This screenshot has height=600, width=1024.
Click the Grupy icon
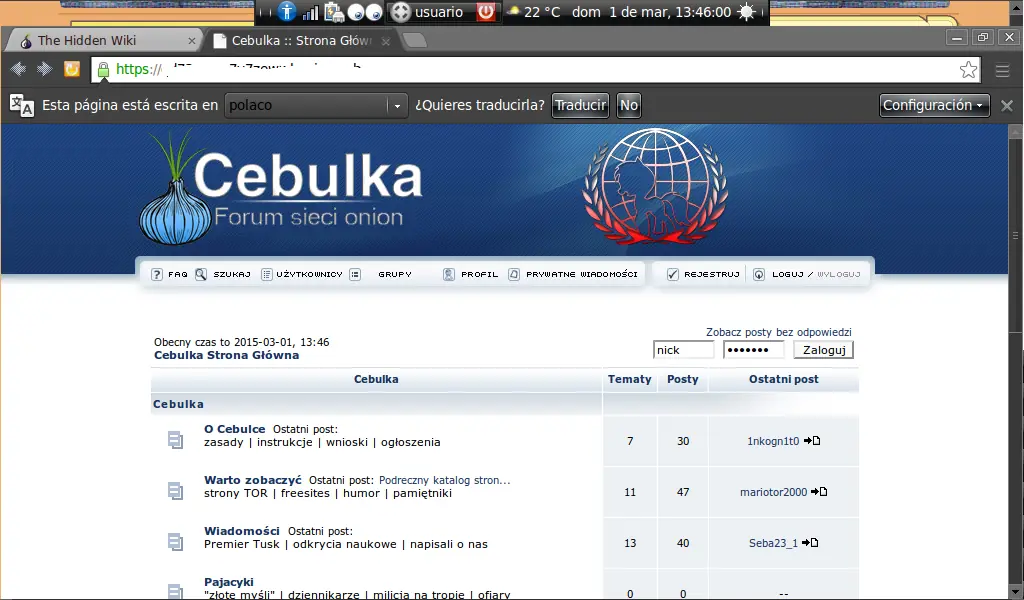(355, 274)
